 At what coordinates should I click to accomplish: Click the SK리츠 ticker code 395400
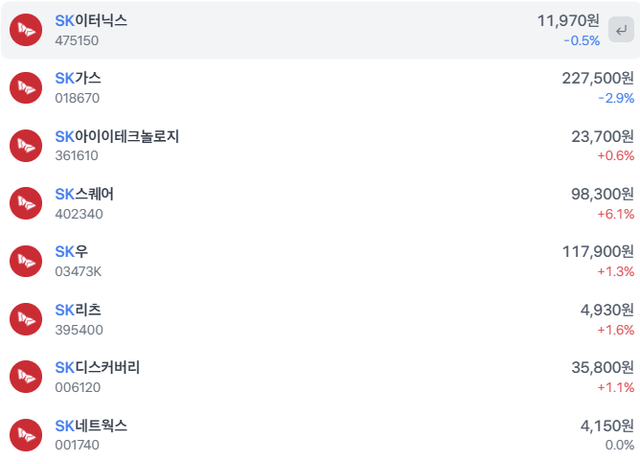[78, 330]
